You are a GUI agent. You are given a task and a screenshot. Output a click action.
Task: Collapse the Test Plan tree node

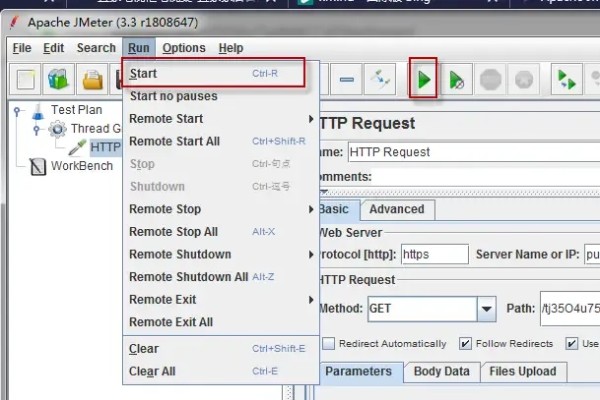coord(16,111)
